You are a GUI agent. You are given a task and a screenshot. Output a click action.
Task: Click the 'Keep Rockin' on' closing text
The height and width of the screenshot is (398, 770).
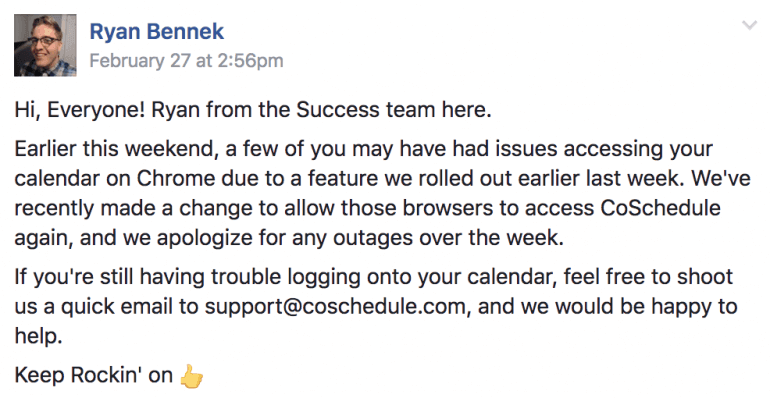pos(93,375)
